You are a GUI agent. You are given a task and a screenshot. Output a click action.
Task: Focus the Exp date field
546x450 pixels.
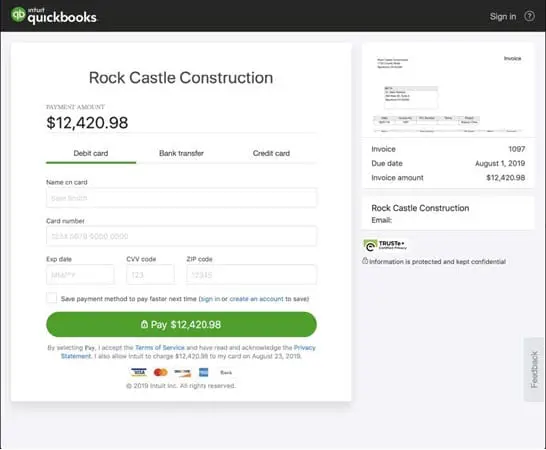[x=80, y=275]
